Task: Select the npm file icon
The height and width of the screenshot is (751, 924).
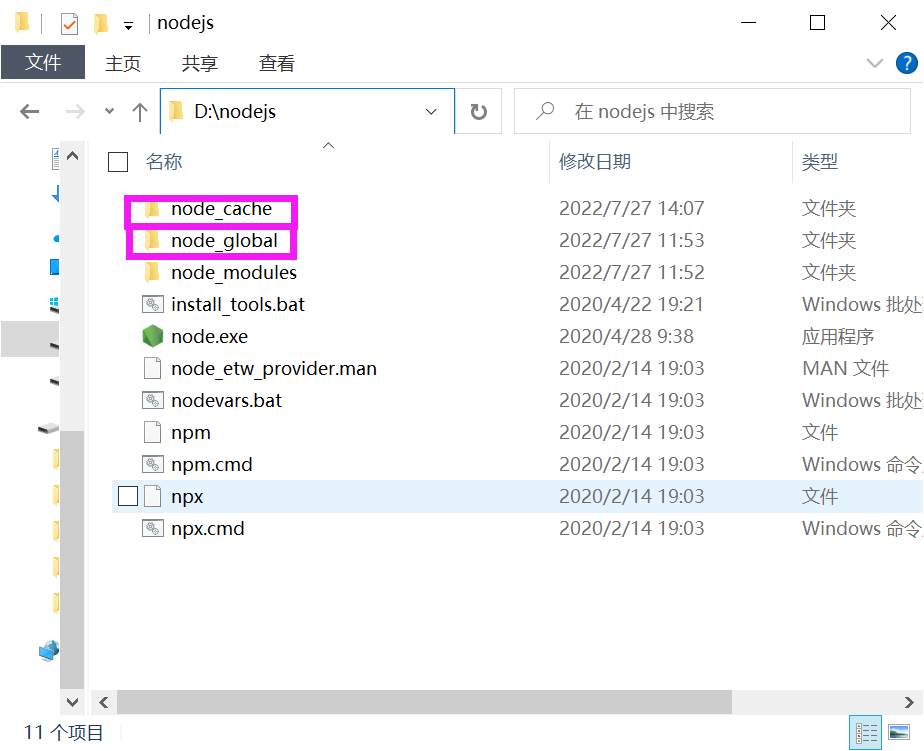Action: [153, 432]
